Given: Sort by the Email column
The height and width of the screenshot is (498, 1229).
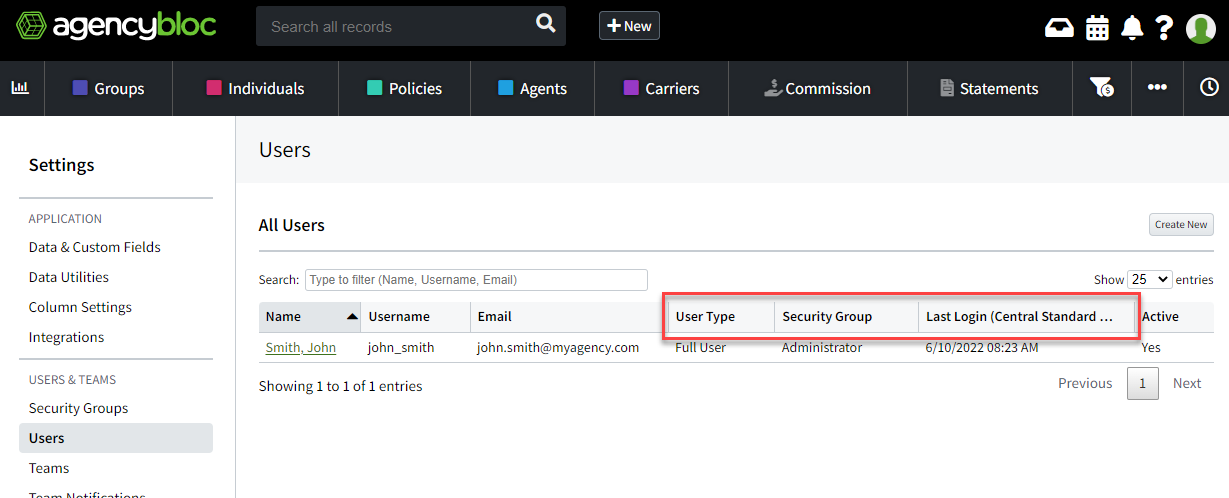Looking at the screenshot, I should (568, 316).
